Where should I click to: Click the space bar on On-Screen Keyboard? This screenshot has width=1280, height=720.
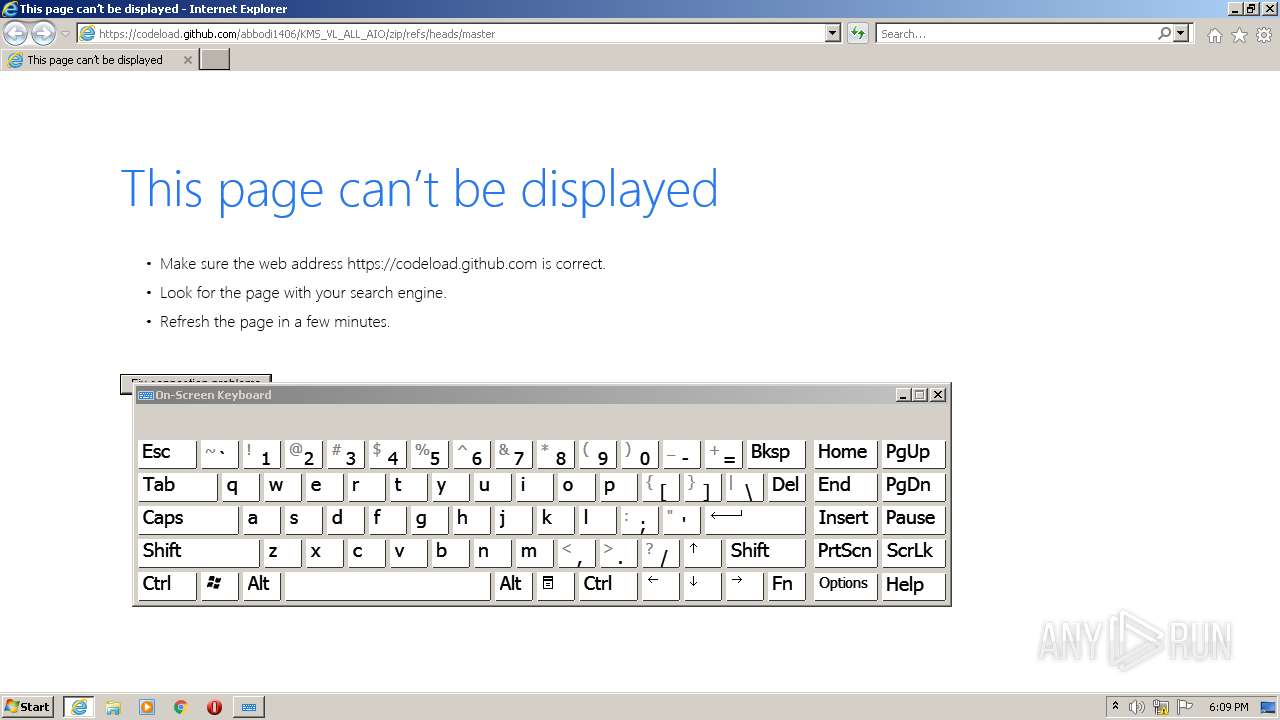[388, 585]
